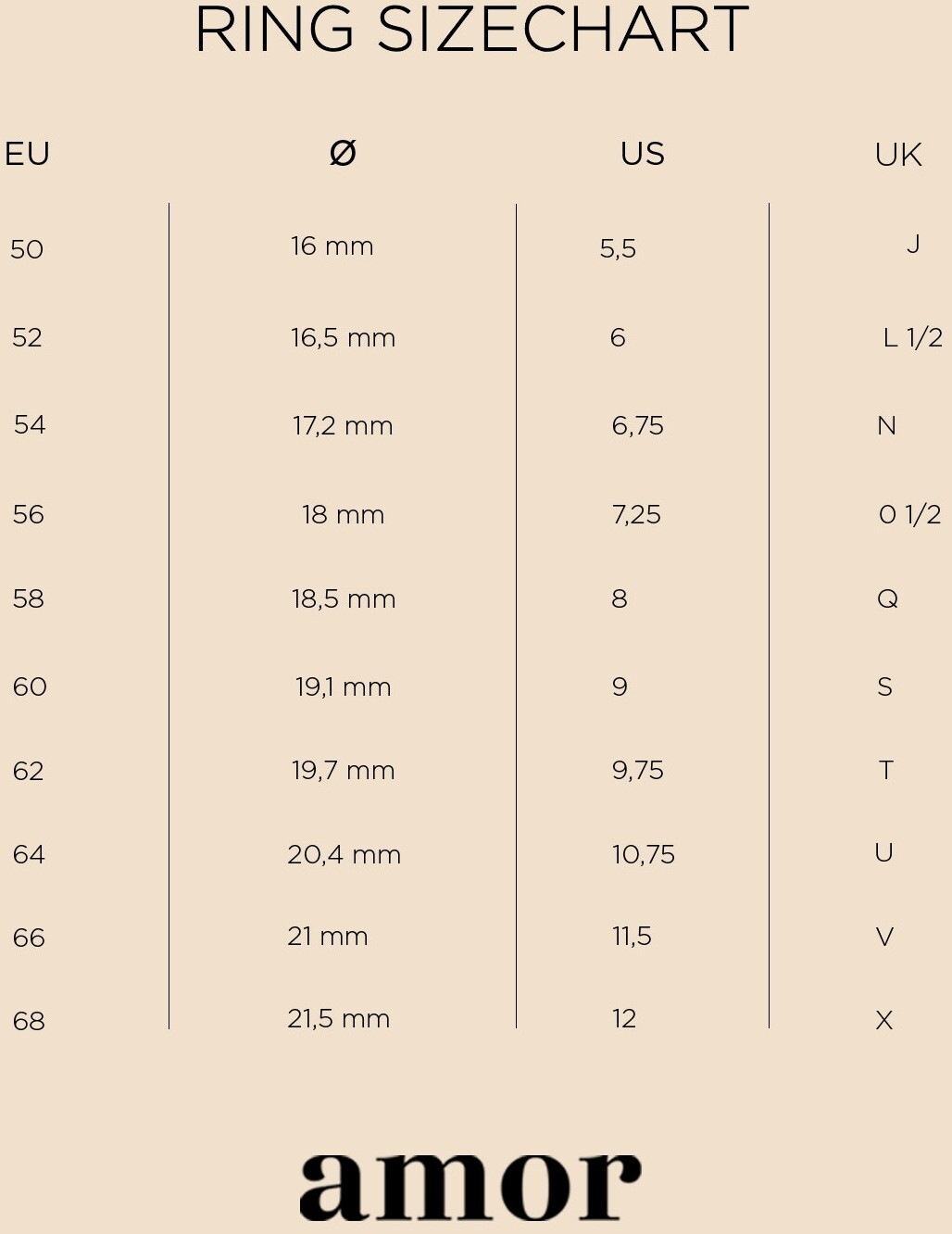Click UK size Q

coord(887,598)
